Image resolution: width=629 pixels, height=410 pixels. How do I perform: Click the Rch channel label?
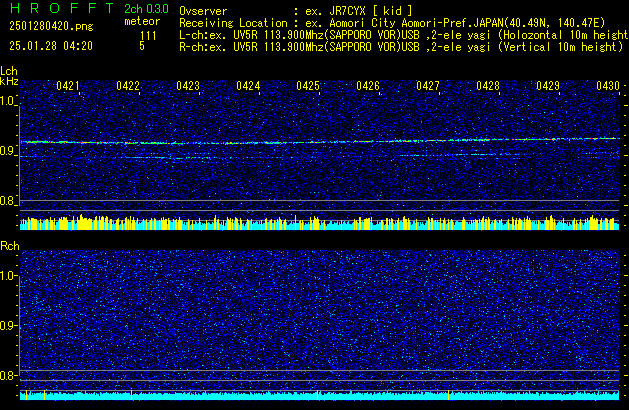10,246
